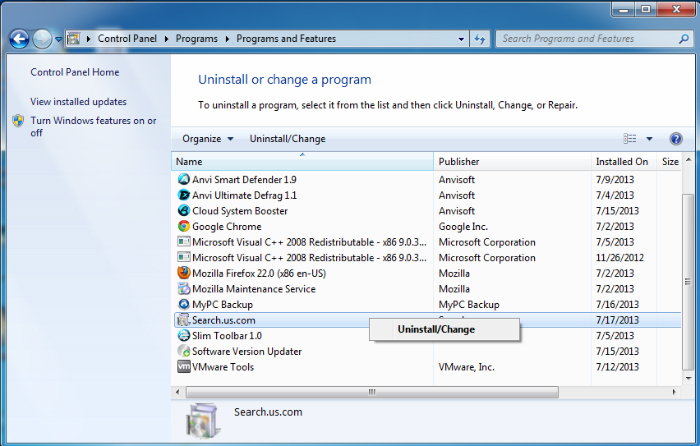Click Uninstall/Change in the toolbar

288,139
